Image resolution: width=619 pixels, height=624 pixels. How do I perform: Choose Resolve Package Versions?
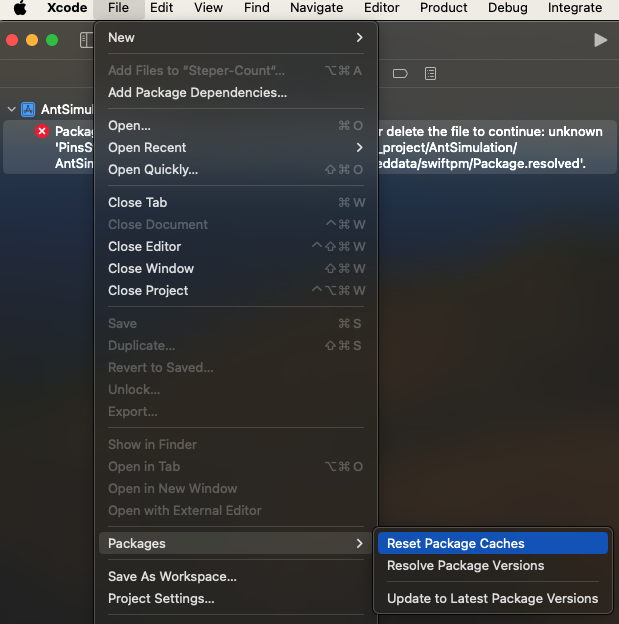pos(493,566)
